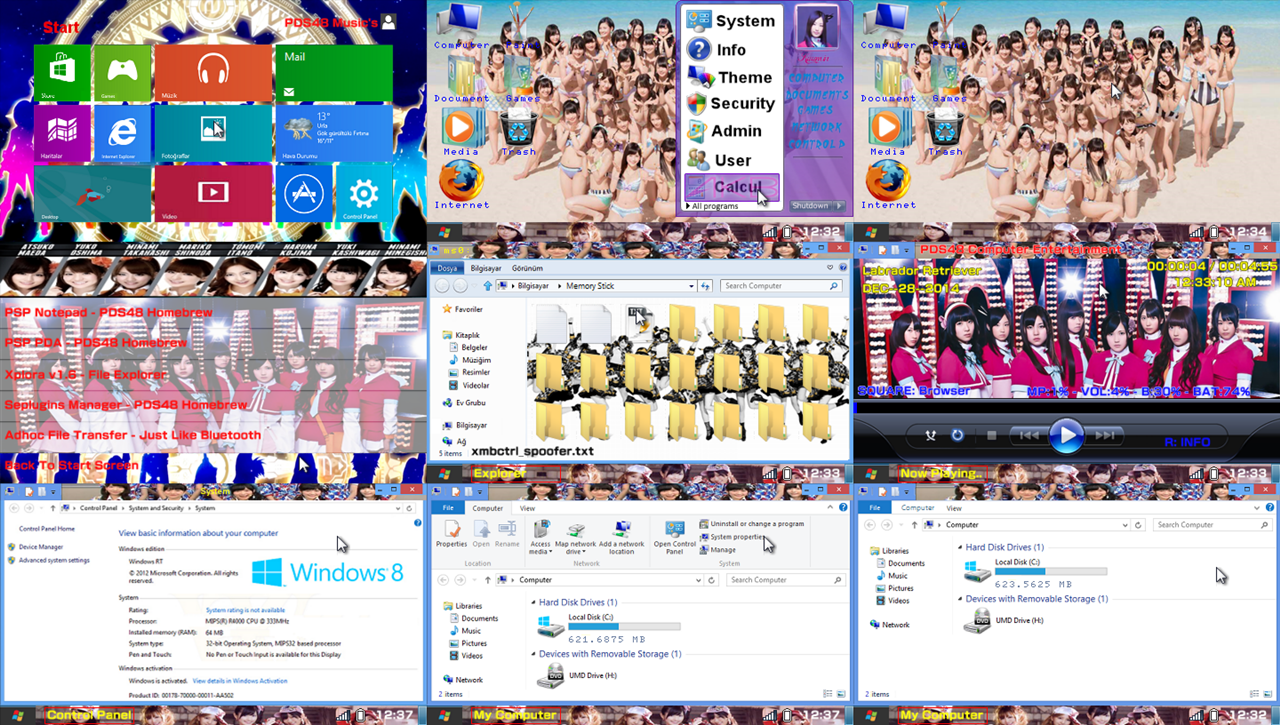Click Back To Start Screen
This screenshot has height=725, width=1280.
point(71,465)
